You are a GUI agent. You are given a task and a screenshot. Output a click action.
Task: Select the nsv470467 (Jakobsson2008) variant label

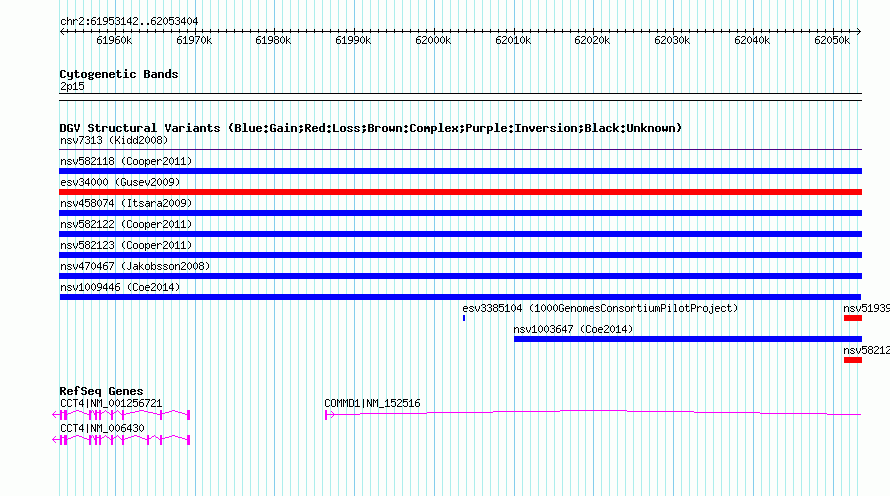pos(135,266)
